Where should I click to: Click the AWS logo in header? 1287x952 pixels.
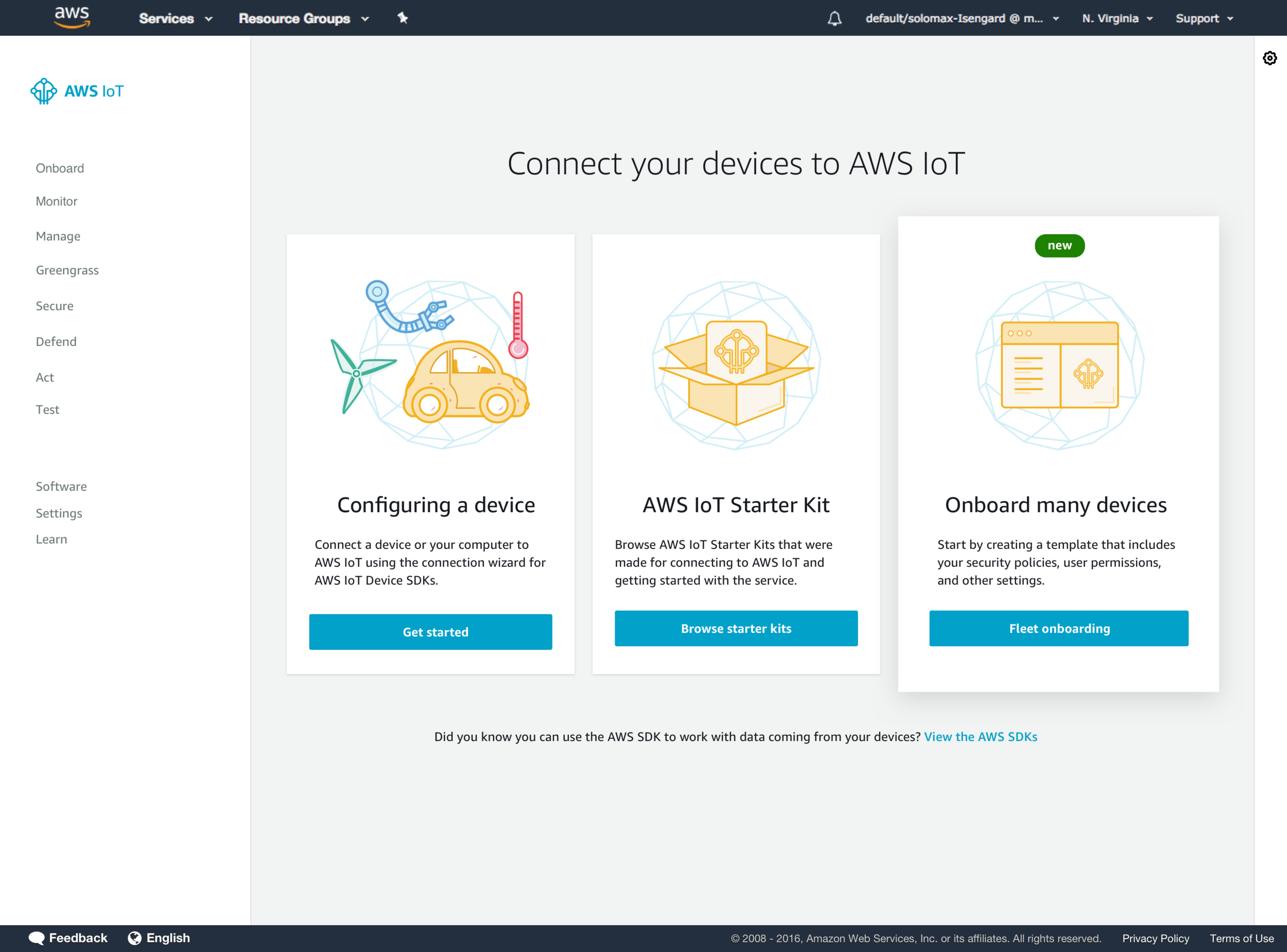[72, 18]
